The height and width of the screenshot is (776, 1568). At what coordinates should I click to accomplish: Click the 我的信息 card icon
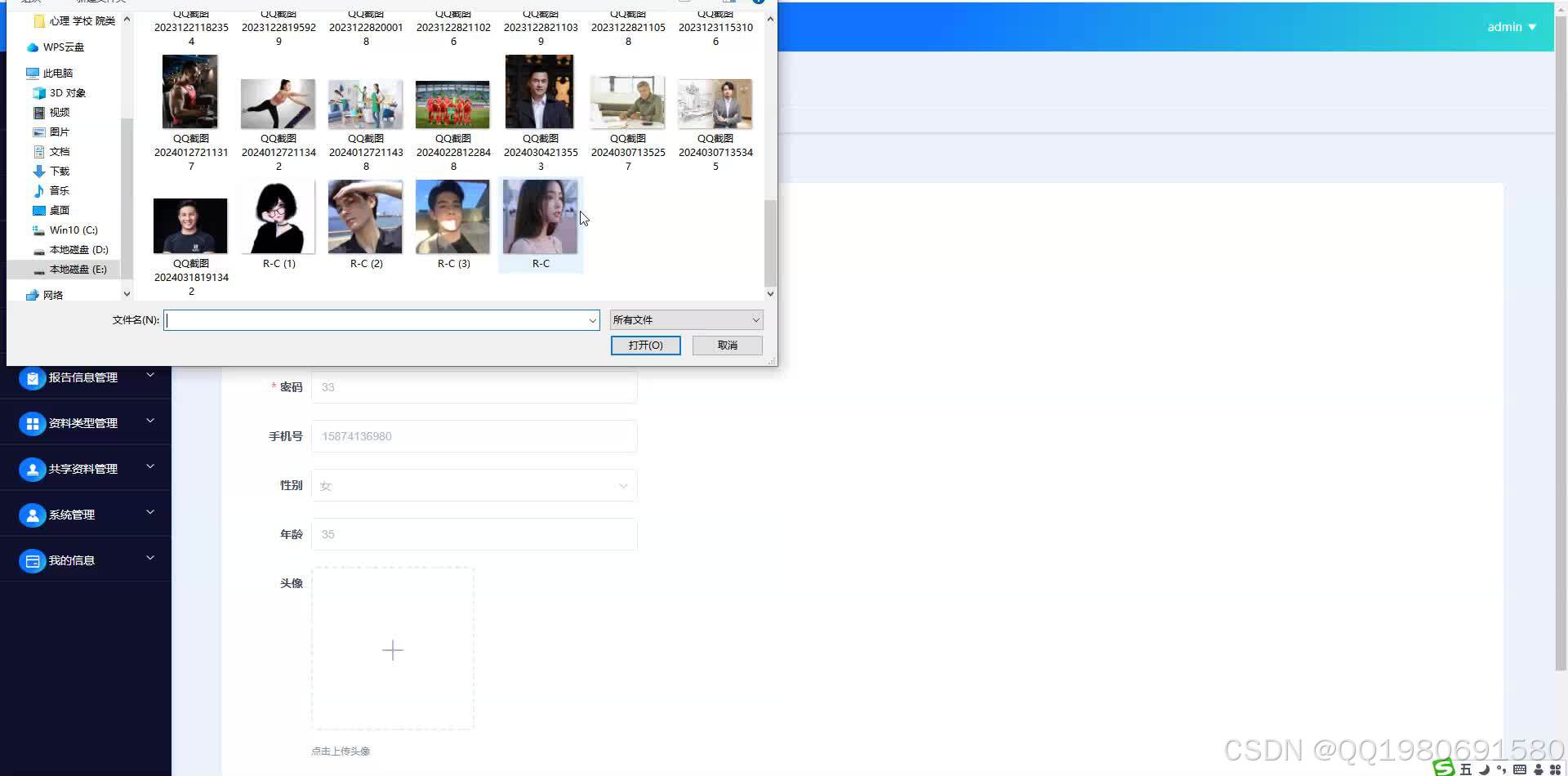32,561
